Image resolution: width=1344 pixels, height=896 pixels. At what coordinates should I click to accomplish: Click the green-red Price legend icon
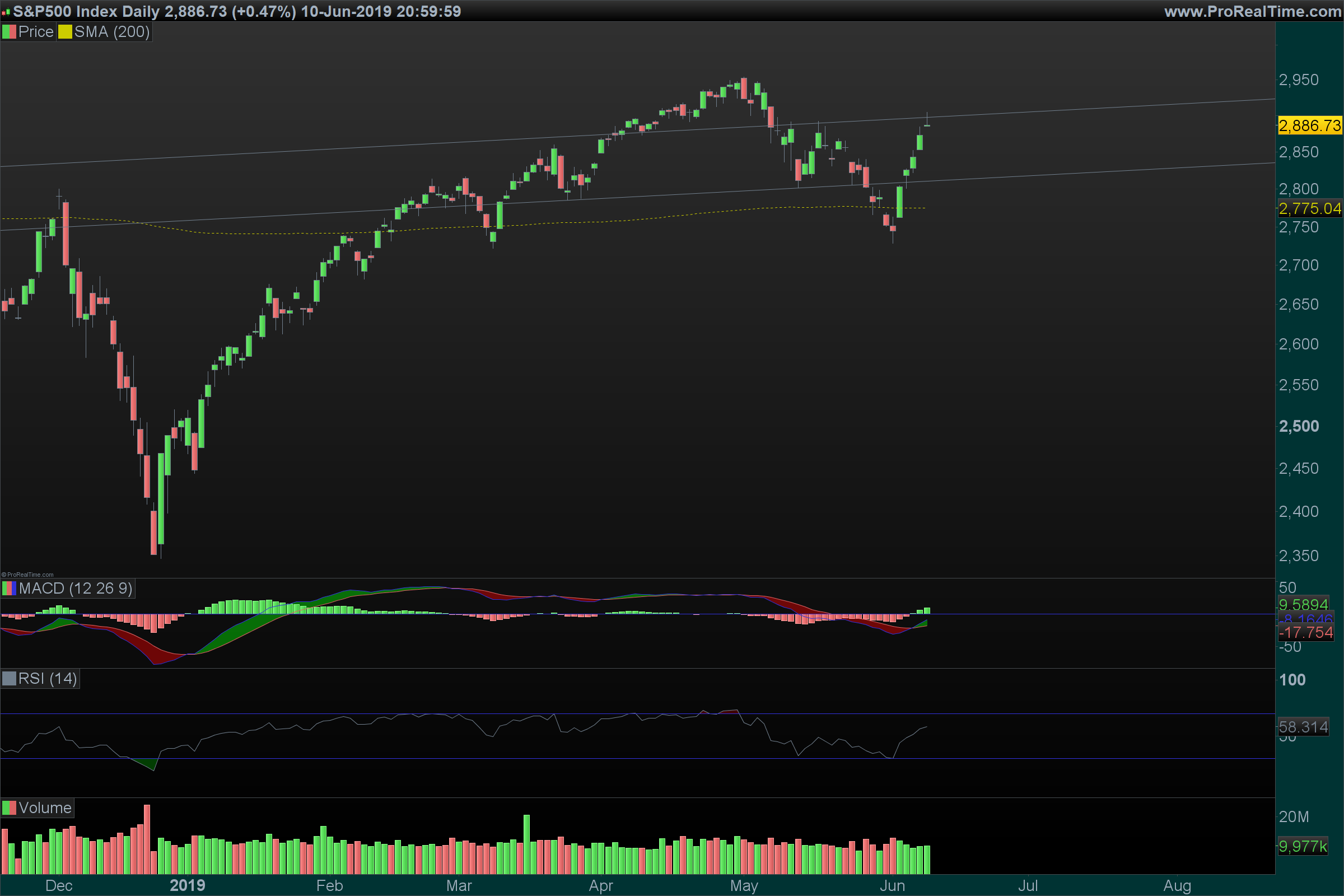coord(9,32)
